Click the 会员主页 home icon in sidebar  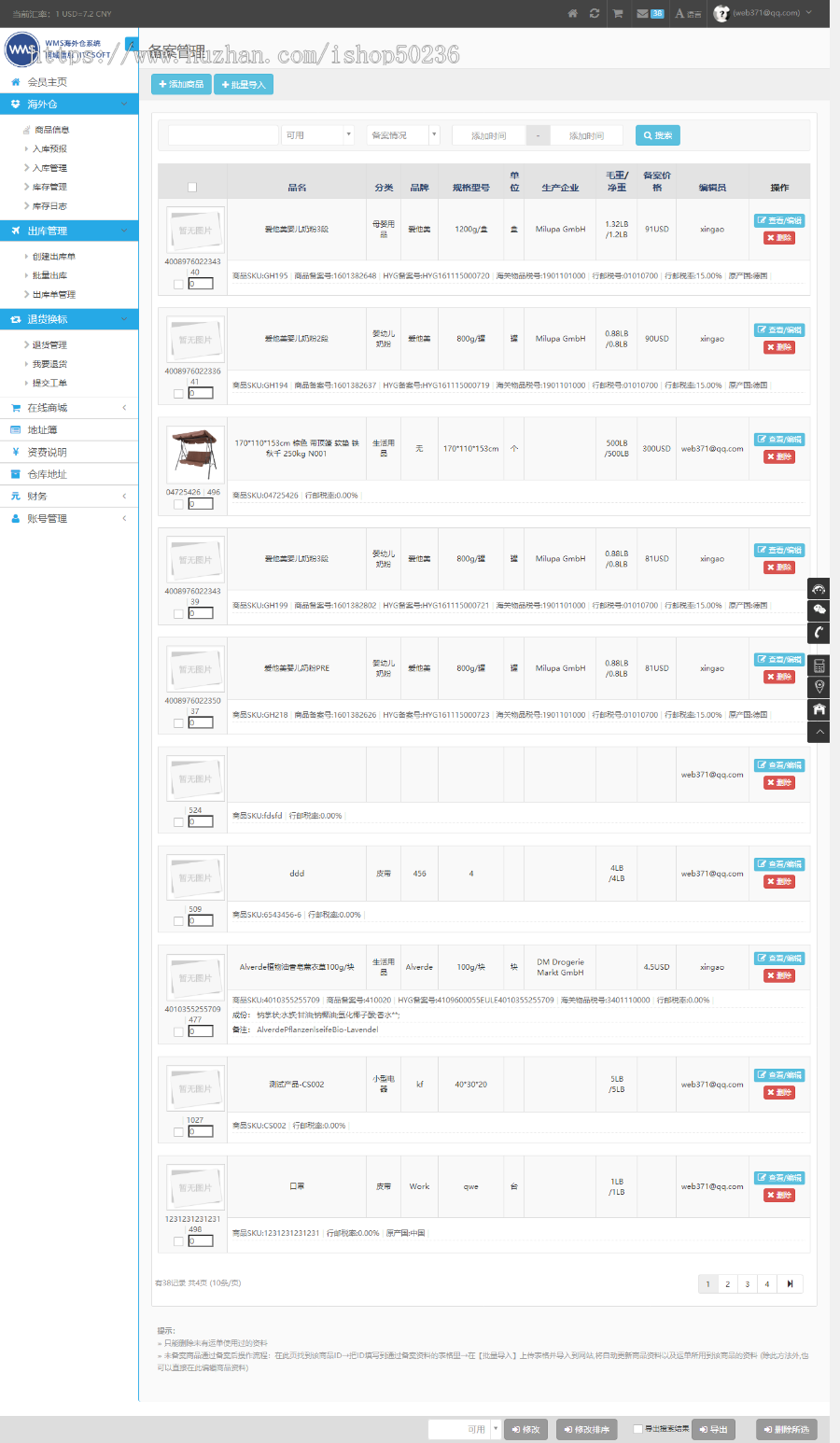[x=16, y=82]
